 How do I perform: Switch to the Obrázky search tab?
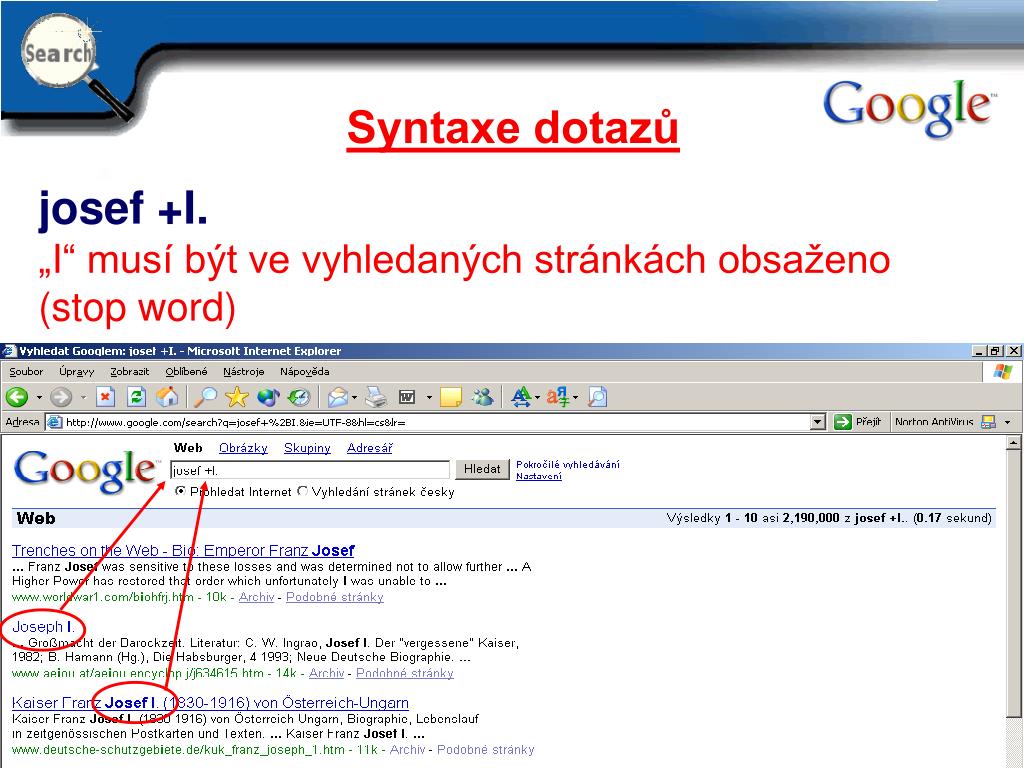click(244, 448)
